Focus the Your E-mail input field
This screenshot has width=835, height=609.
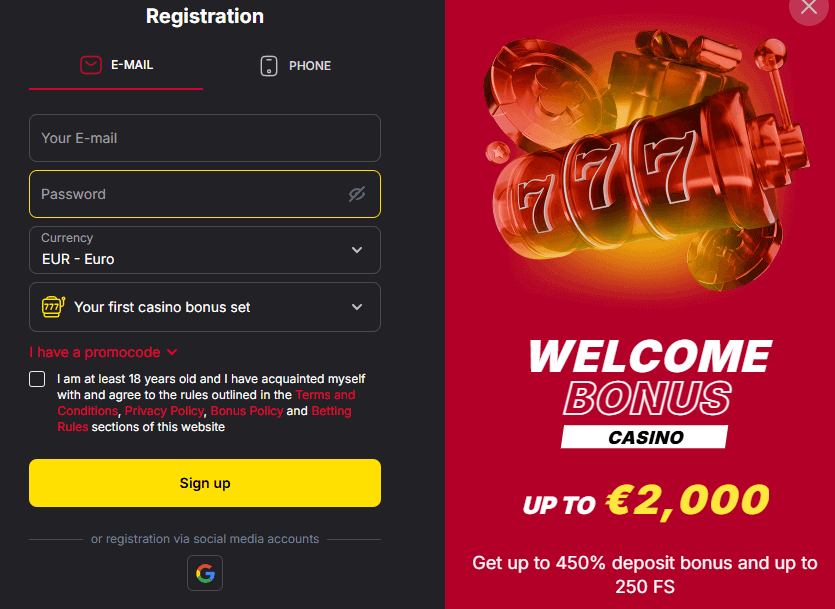coord(205,138)
